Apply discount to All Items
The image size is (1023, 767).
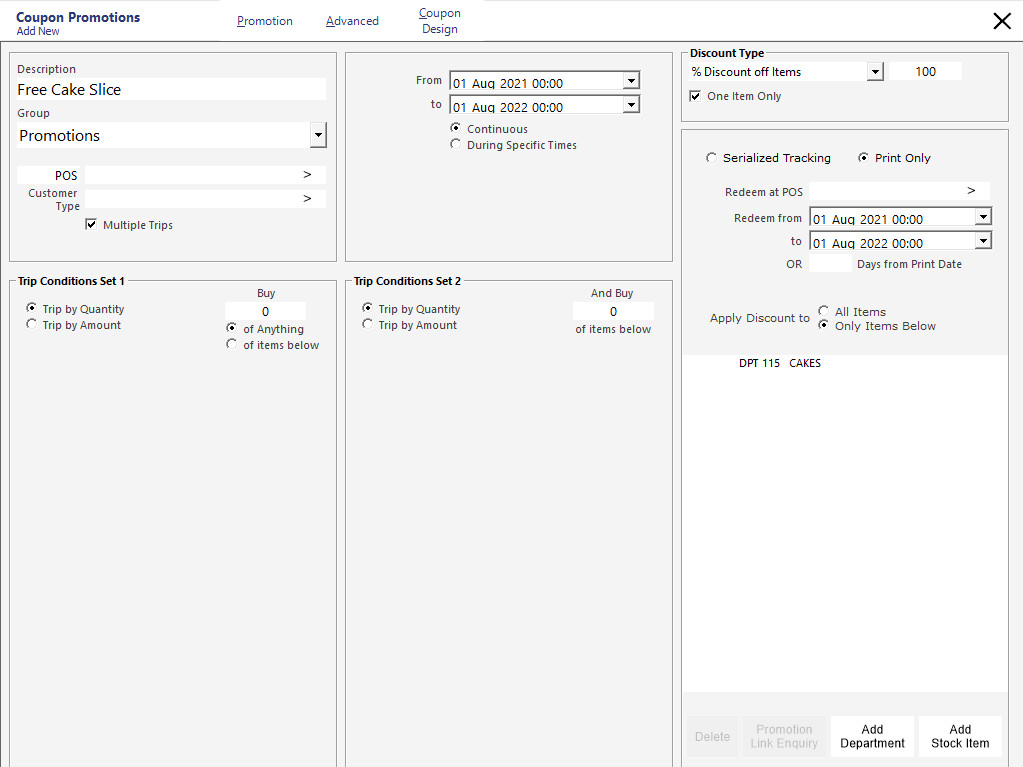(x=823, y=311)
